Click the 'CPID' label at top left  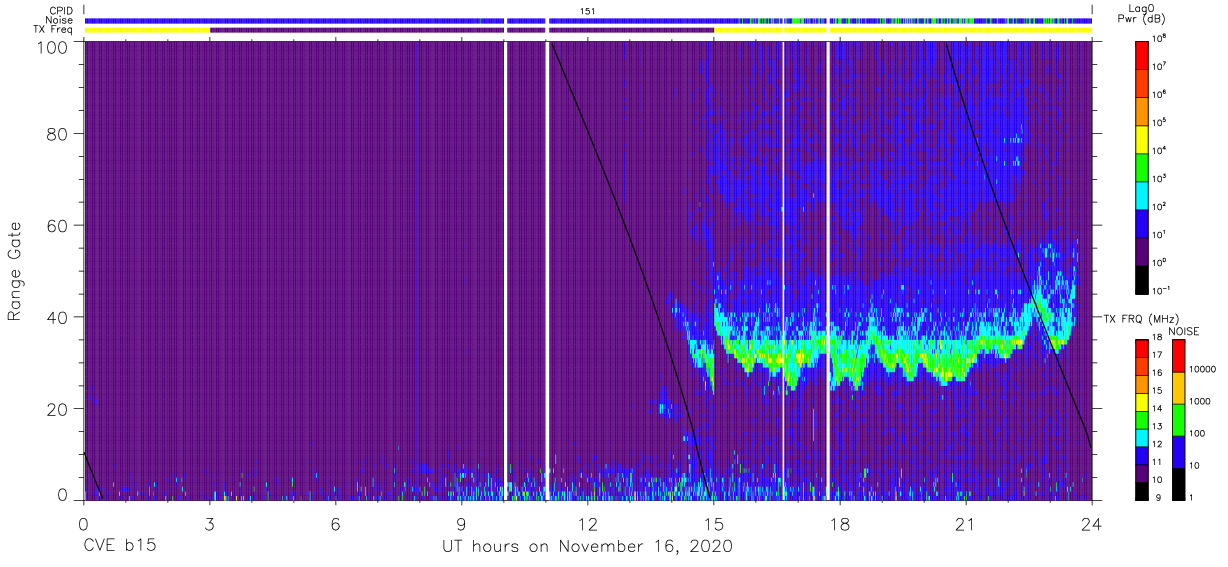tap(61, 11)
